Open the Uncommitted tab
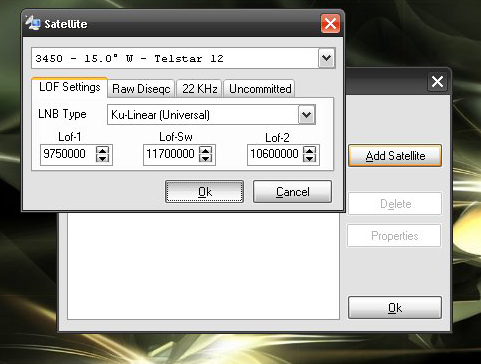The height and width of the screenshot is (364, 481). click(x=260, y=89)
